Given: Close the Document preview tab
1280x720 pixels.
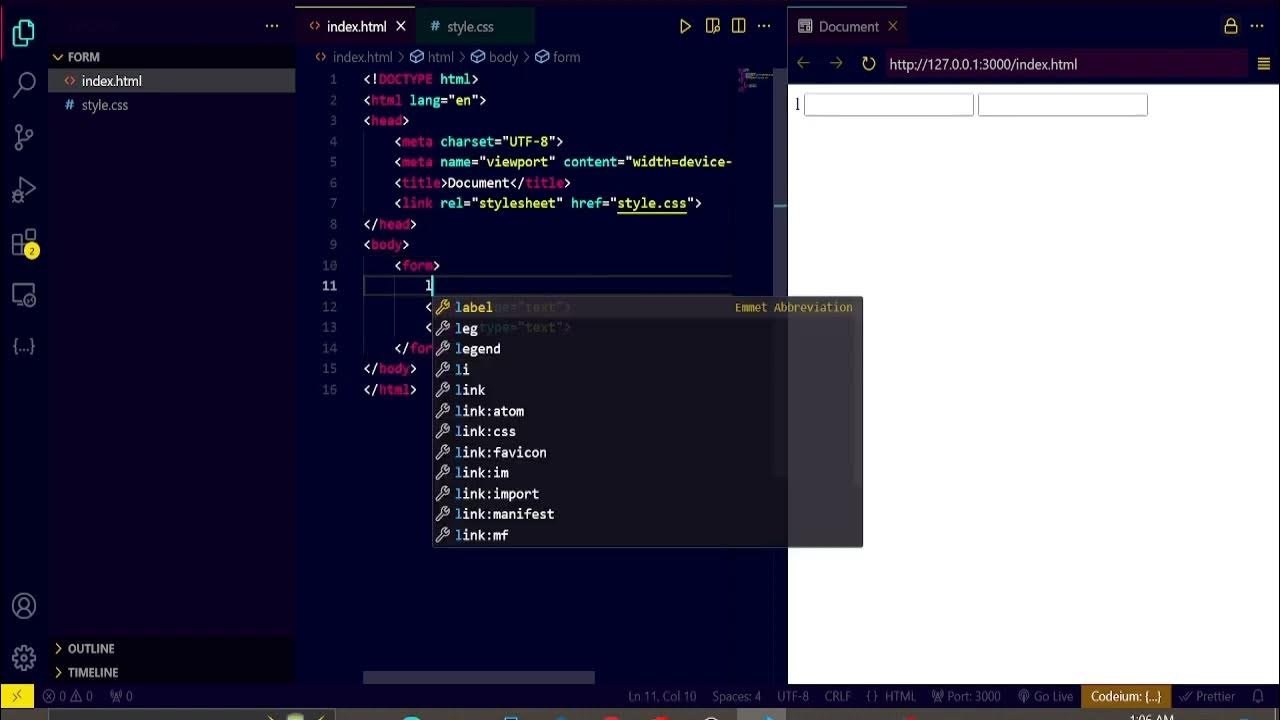Looking at the screenshot, I should click(893, 27).
